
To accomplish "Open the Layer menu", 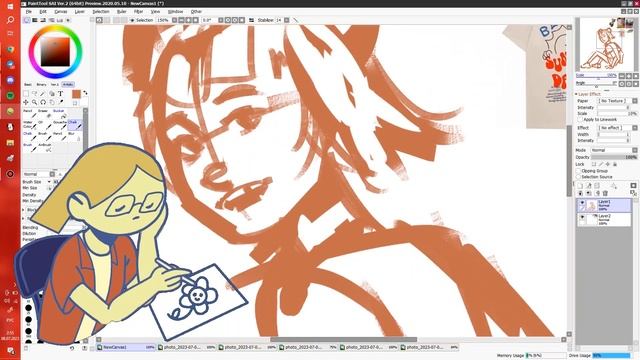I will (80, 12).
